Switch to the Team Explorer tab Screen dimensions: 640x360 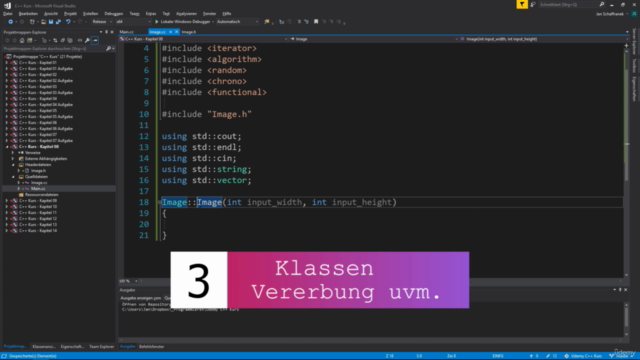click(102, 347)
